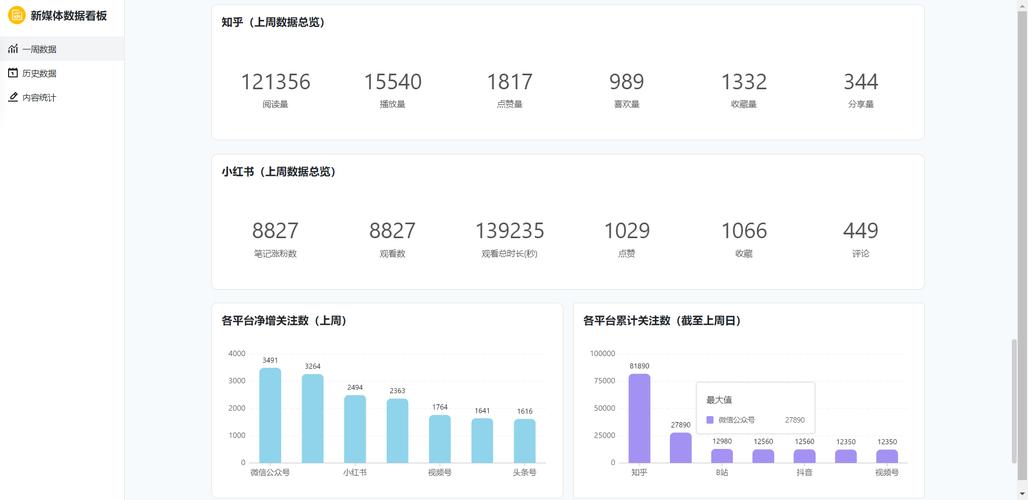Select the 阅读量 value 121356

click(275, 82)
